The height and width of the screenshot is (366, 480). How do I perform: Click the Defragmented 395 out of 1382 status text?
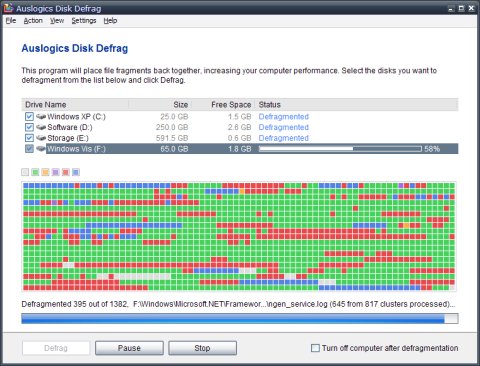pos(75,304)
